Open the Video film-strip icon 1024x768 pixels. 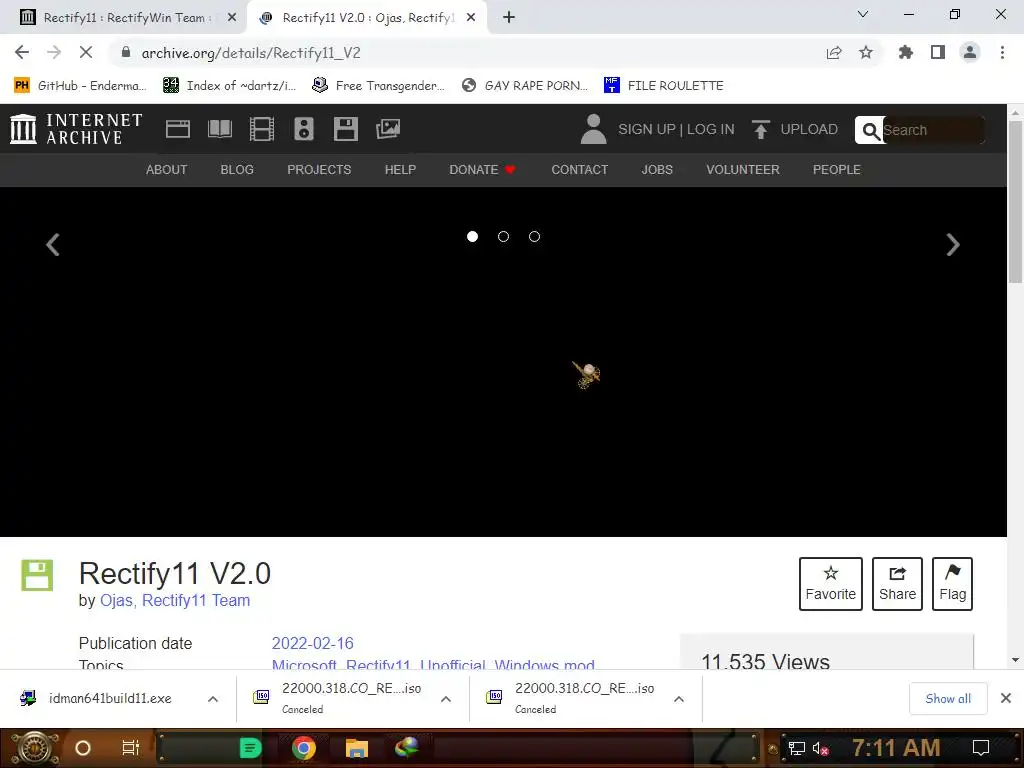point(262,129)
